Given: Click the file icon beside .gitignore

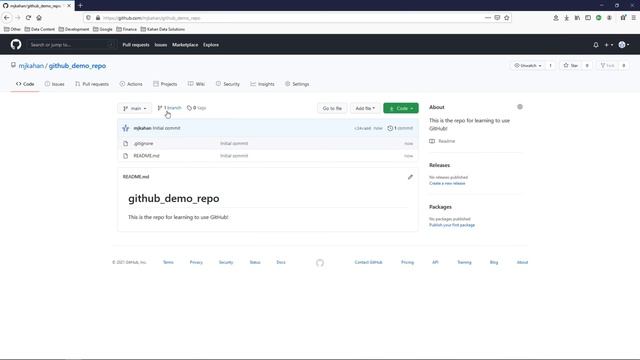Looking at the screenshot, I should coord(126,144).
